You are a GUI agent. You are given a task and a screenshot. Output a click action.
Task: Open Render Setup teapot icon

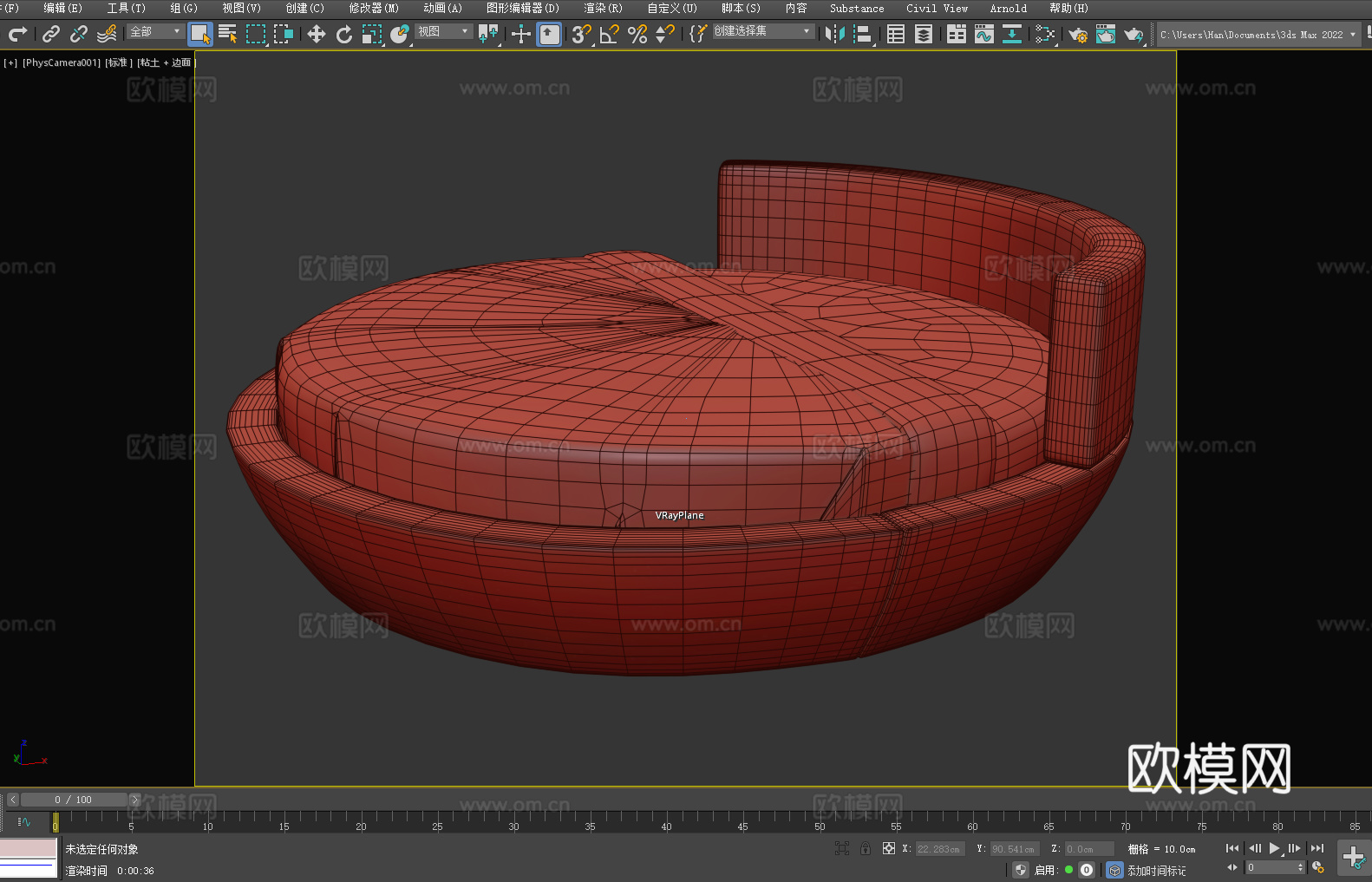tap(1077, 34)
